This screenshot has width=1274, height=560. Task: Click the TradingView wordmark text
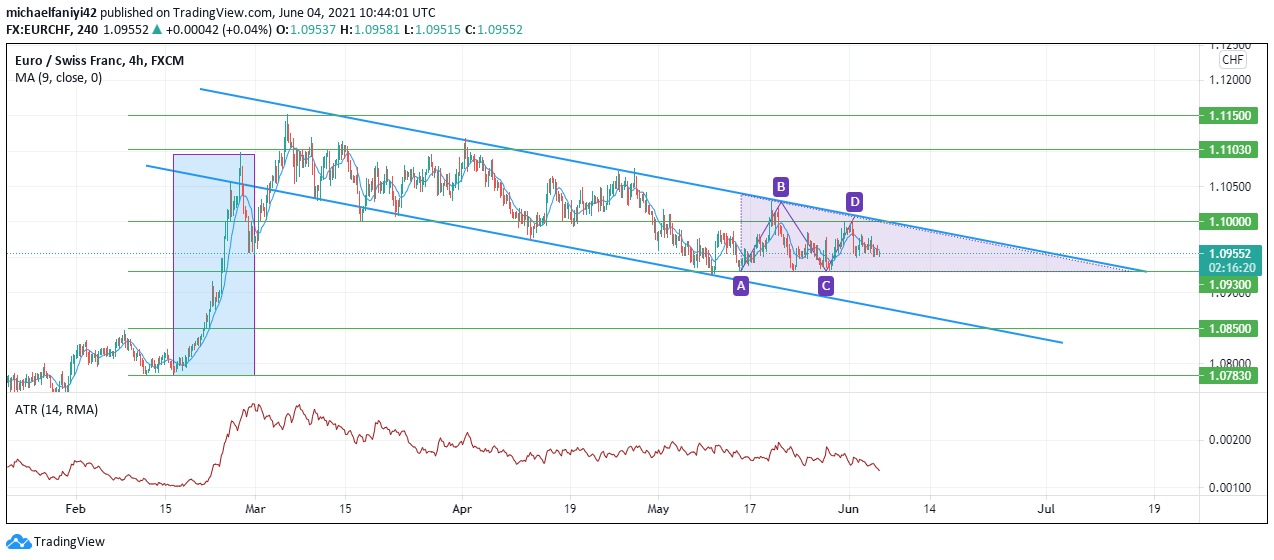coord(69,542)
